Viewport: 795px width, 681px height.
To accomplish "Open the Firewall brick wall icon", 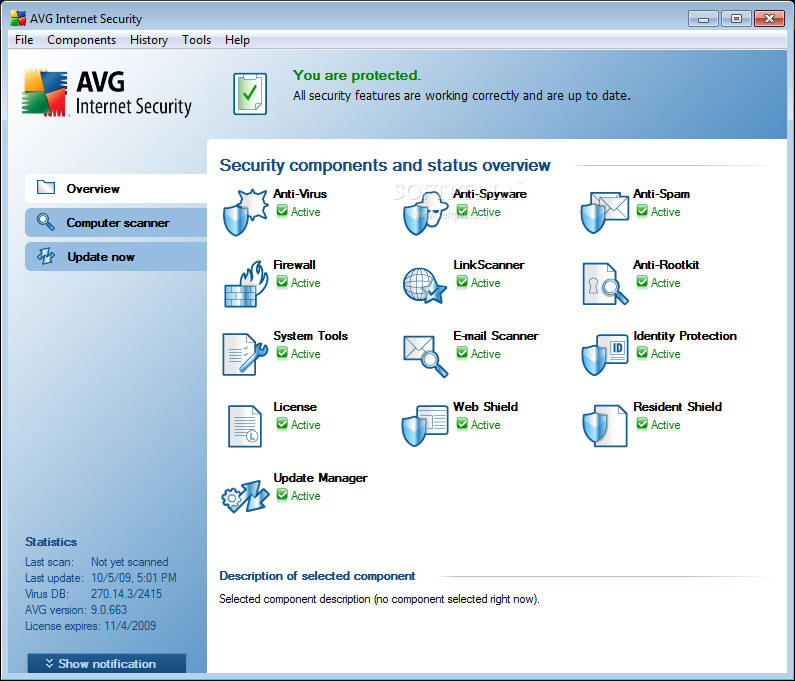I will point(245,284).
